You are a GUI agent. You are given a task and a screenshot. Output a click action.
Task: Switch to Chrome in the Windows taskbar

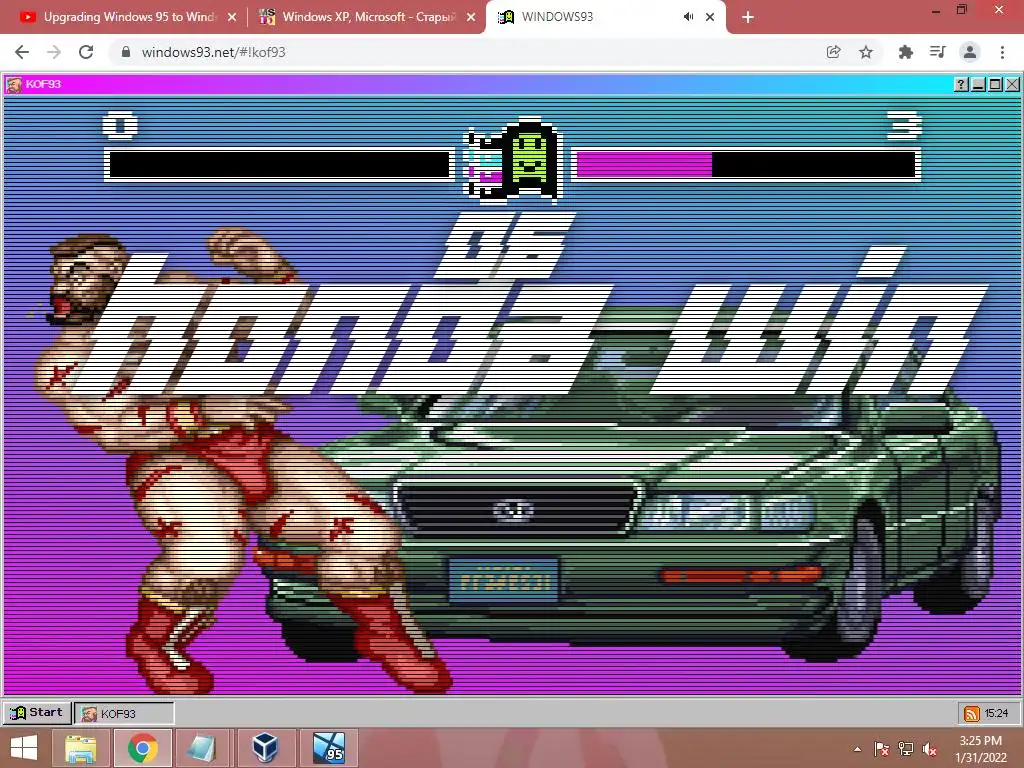pos(142,748)
